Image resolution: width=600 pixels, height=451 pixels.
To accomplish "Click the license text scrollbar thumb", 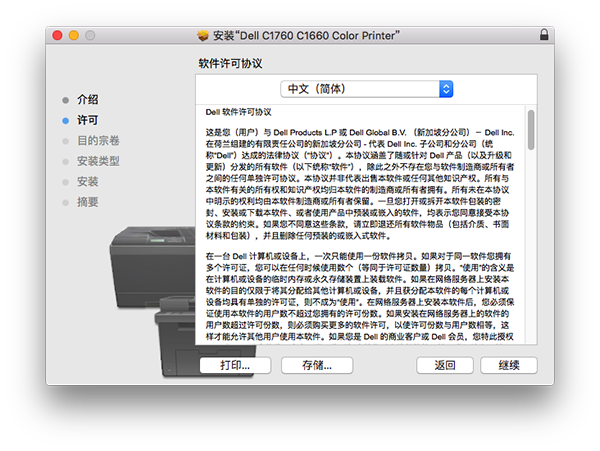I will (531, 130).
